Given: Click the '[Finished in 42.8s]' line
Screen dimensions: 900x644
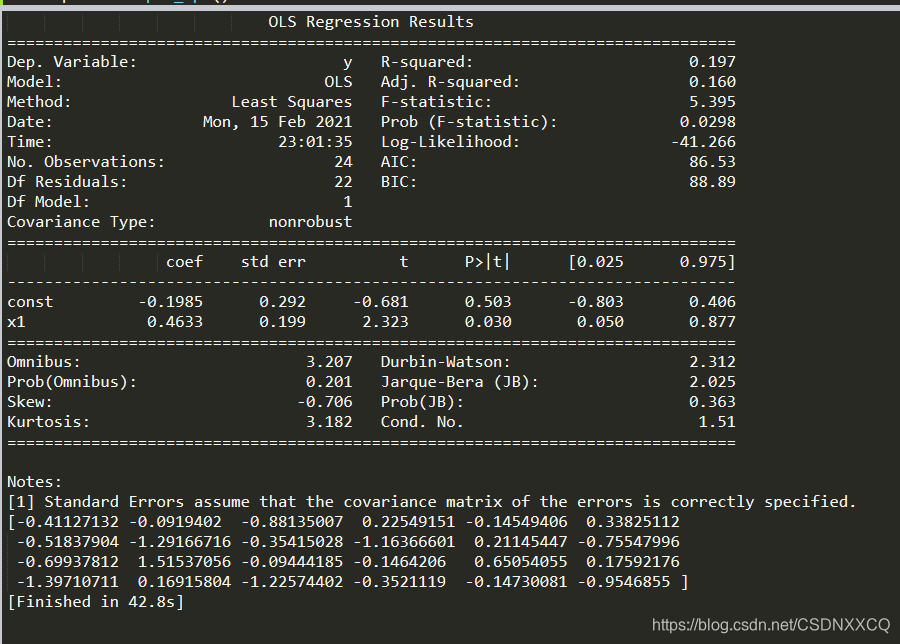Looking at the screenshot, I should [x=95, y=602].
